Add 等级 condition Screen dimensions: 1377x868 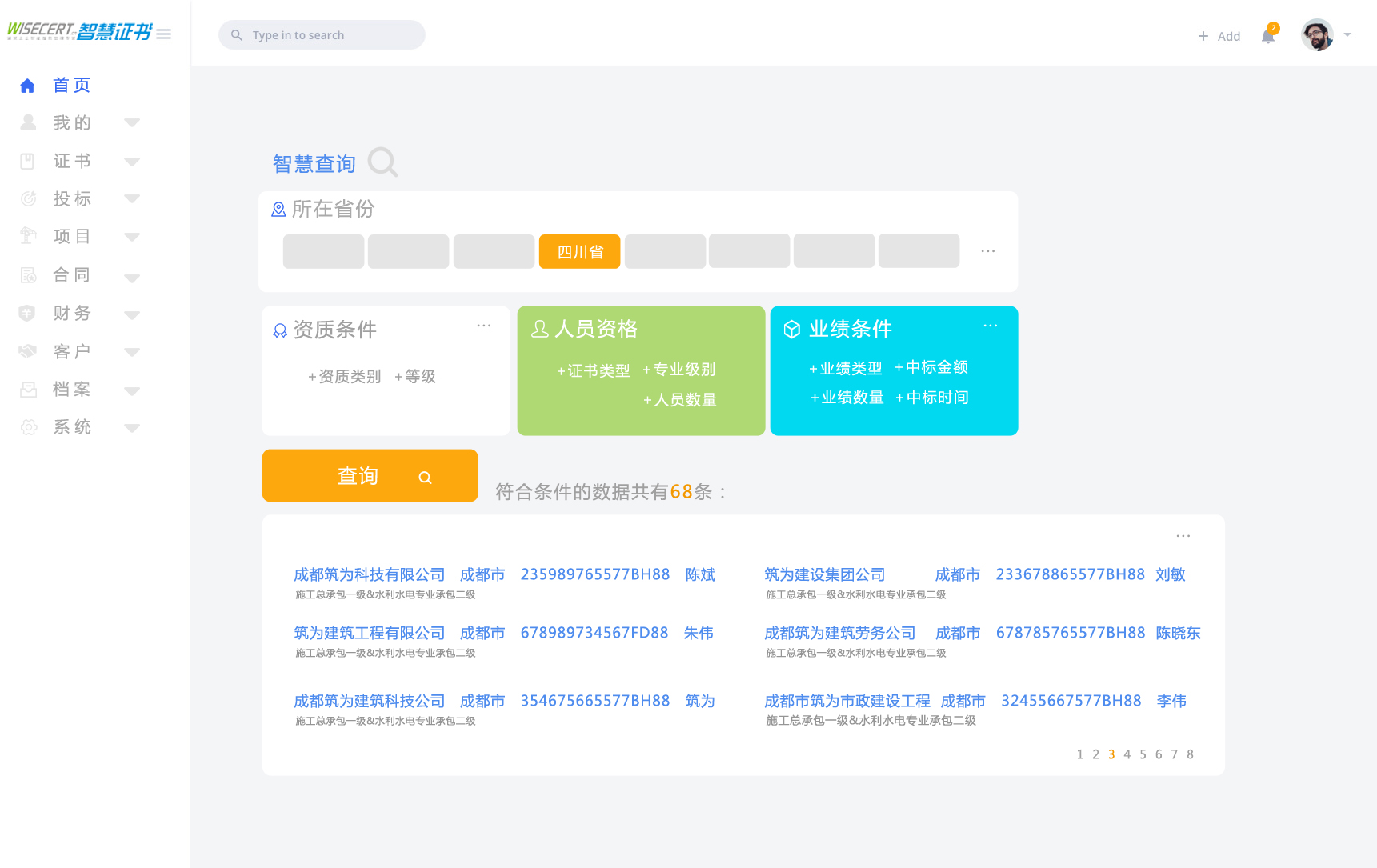414,377
